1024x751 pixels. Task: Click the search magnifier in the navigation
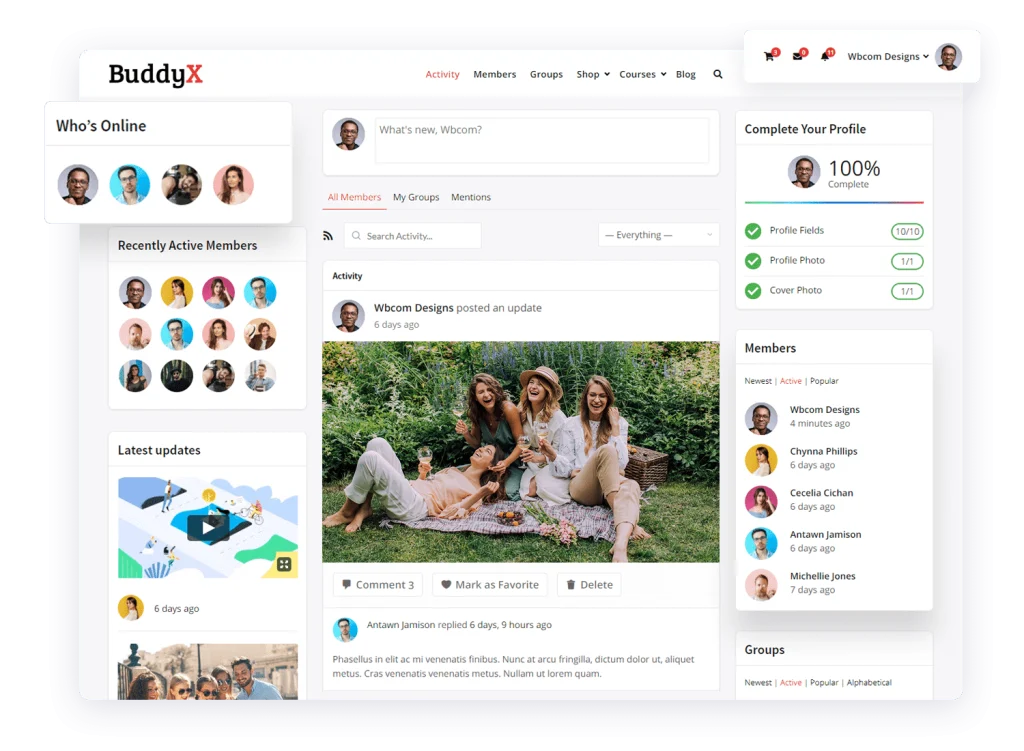click(718, 74)
